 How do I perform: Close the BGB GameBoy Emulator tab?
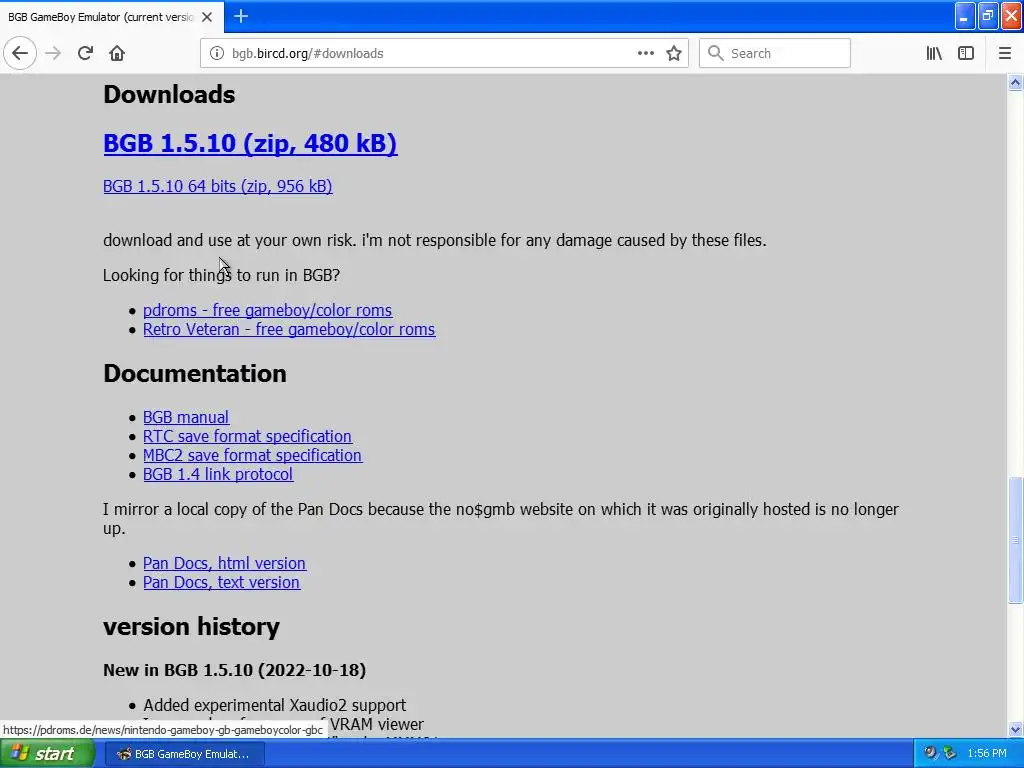tap(207, 17)
